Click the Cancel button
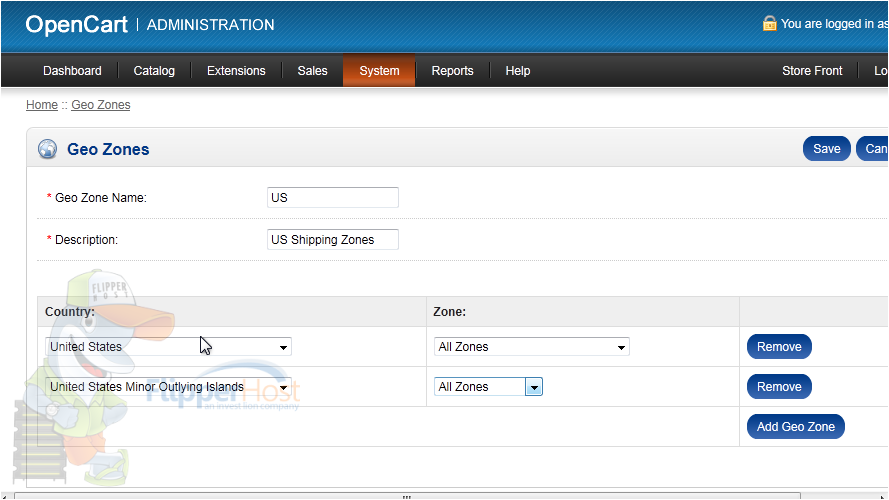 [x=873, y=149]
